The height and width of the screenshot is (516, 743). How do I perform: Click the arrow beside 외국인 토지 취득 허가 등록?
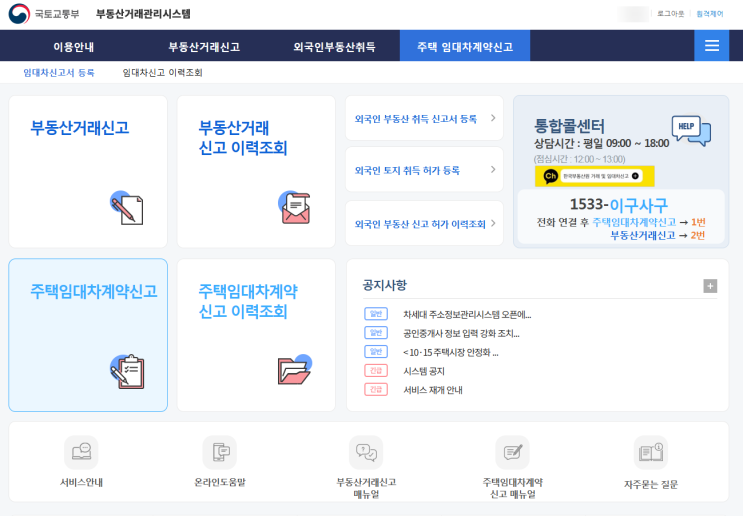coord(493,170)
